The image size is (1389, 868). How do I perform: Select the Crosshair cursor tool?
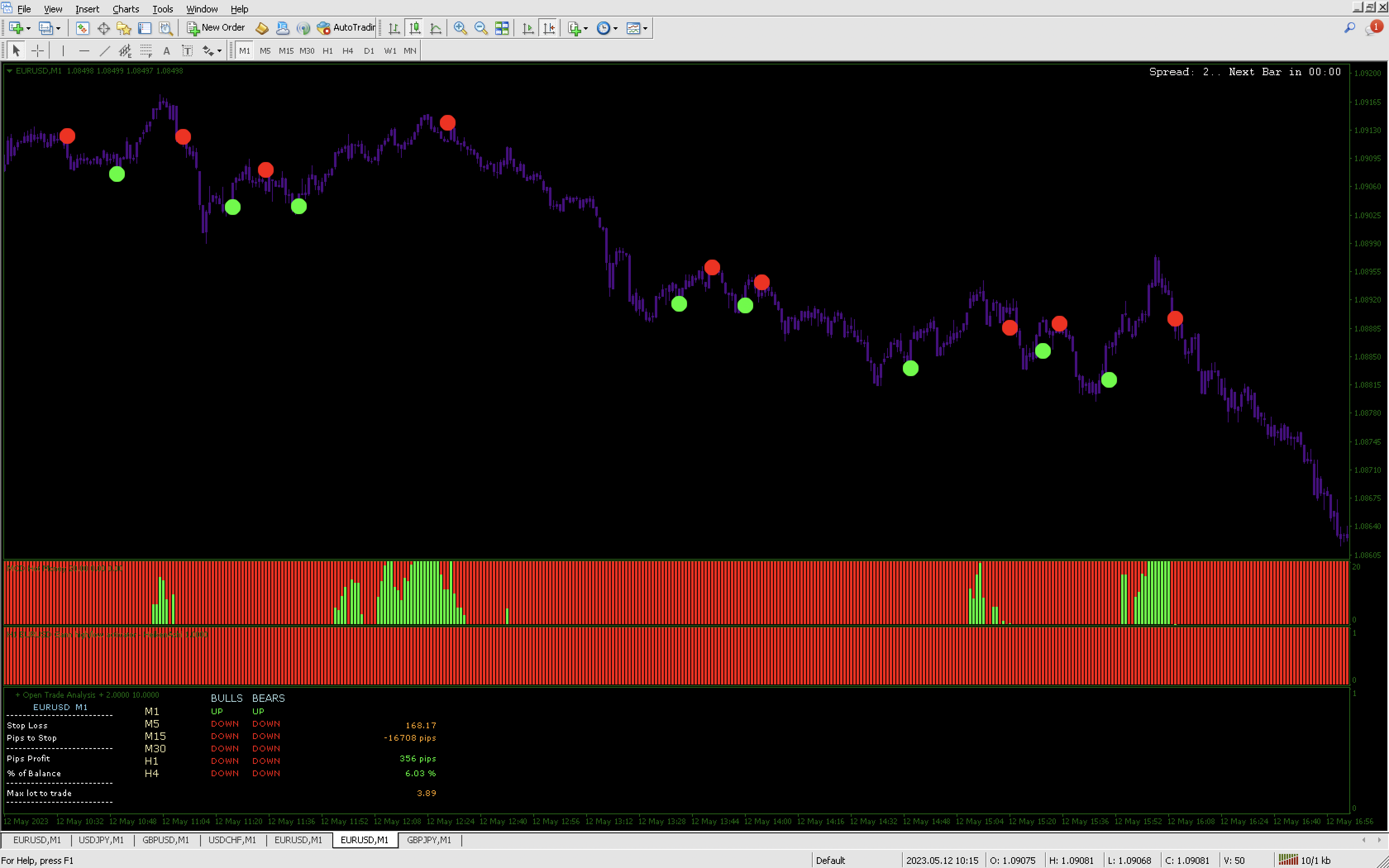click(x=37, y=51)
